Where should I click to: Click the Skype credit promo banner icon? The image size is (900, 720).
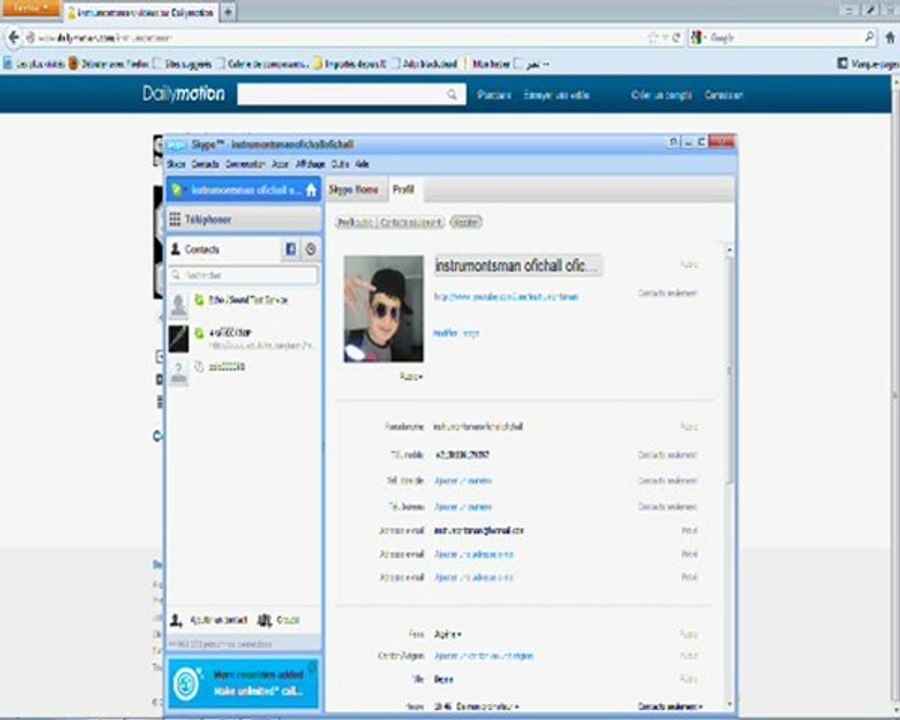coord(187,683)
